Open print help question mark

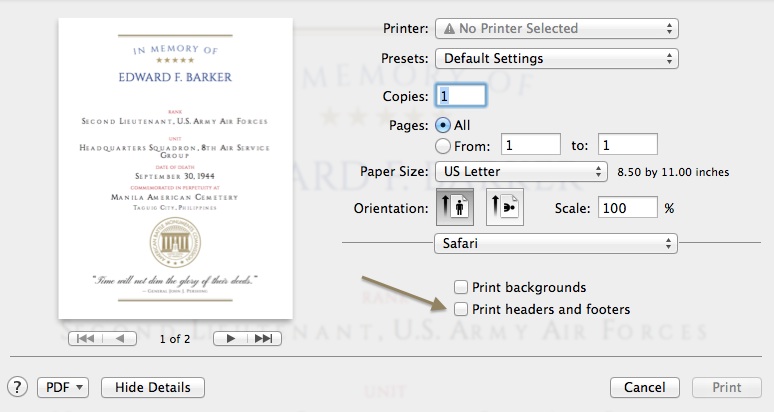coord(17,387)
